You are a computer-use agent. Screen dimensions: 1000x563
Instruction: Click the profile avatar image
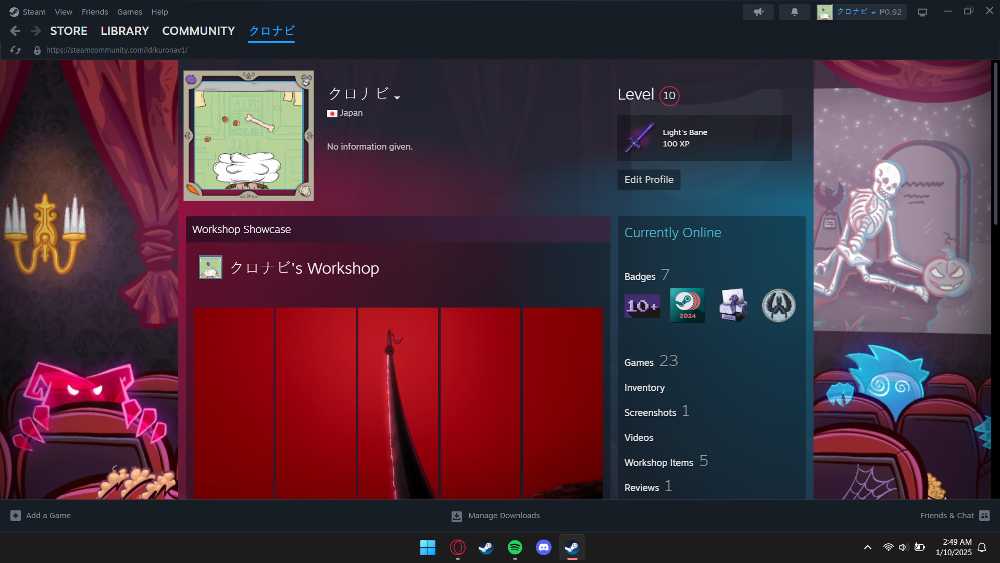[x=249, y=136]
